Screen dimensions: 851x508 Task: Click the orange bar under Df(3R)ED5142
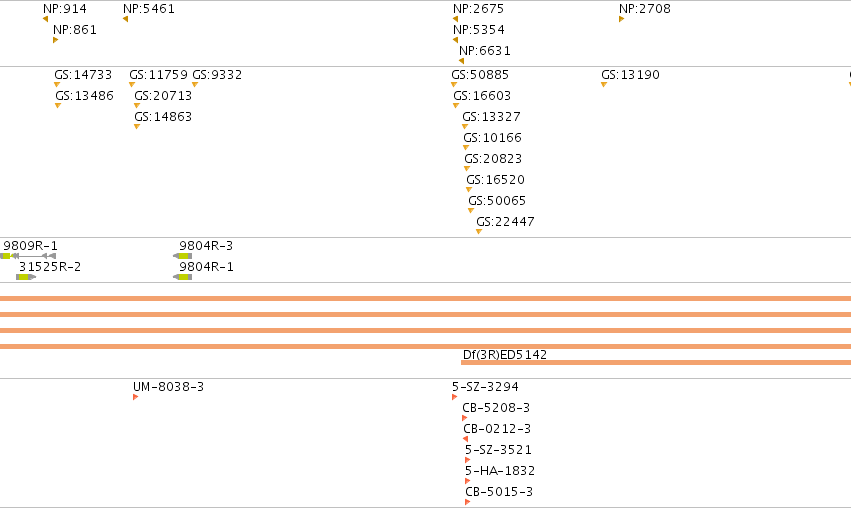[x=656, y=363]
